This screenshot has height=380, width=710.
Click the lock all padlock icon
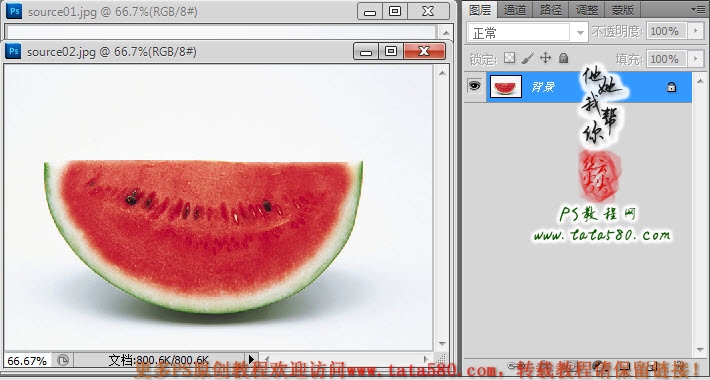[563, 58]
